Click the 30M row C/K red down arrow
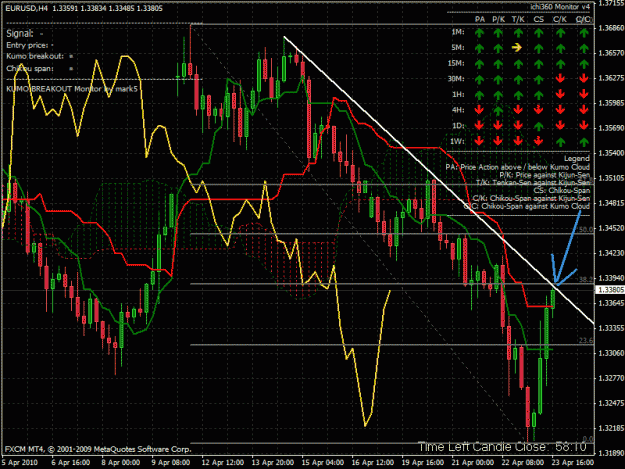Viewport: 625px width, 469px height. click(x=560, y=78)
